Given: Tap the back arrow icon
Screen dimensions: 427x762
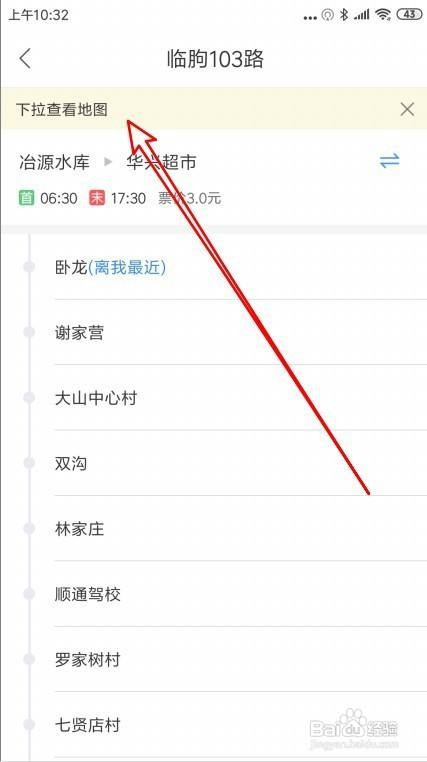Looking at the screenshot, I should [x=25, y=59].
